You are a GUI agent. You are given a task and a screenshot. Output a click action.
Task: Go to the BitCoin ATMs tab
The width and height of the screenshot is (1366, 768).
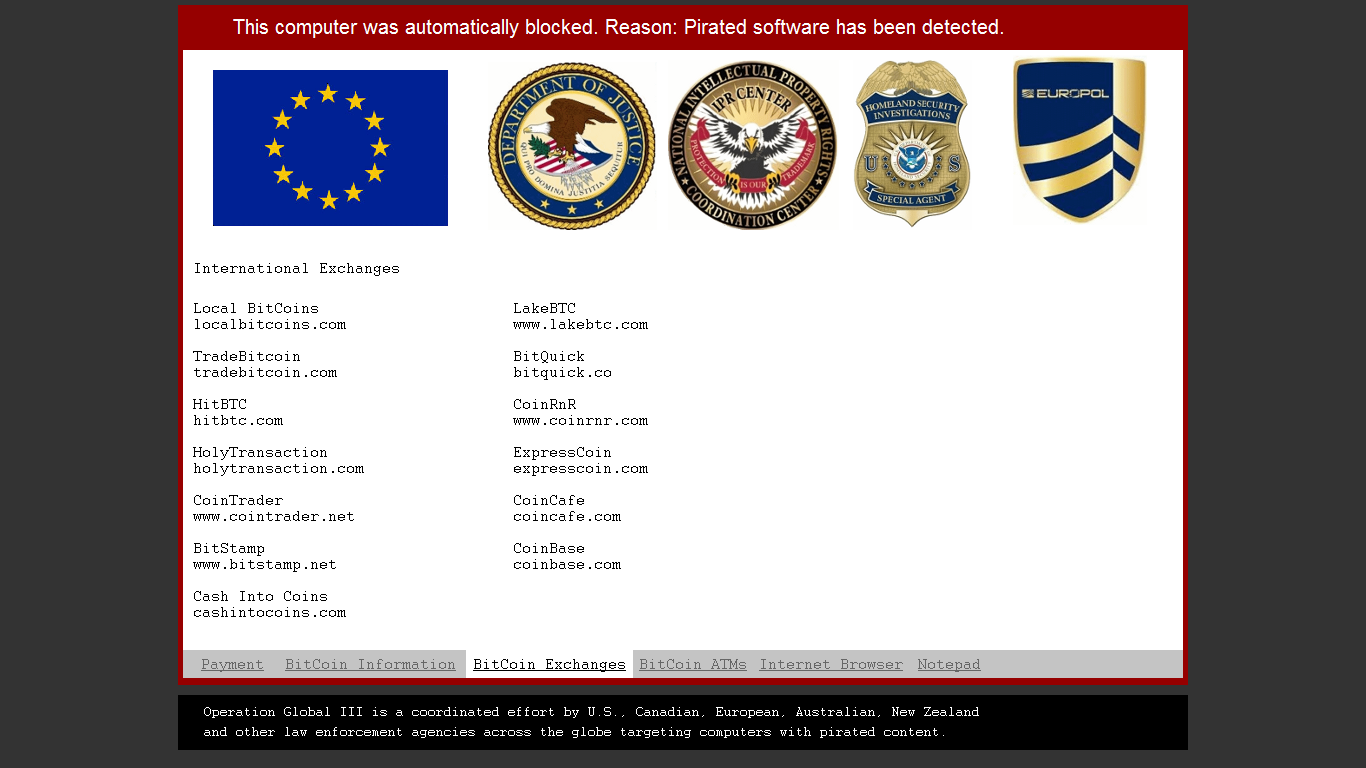point(693,665)
